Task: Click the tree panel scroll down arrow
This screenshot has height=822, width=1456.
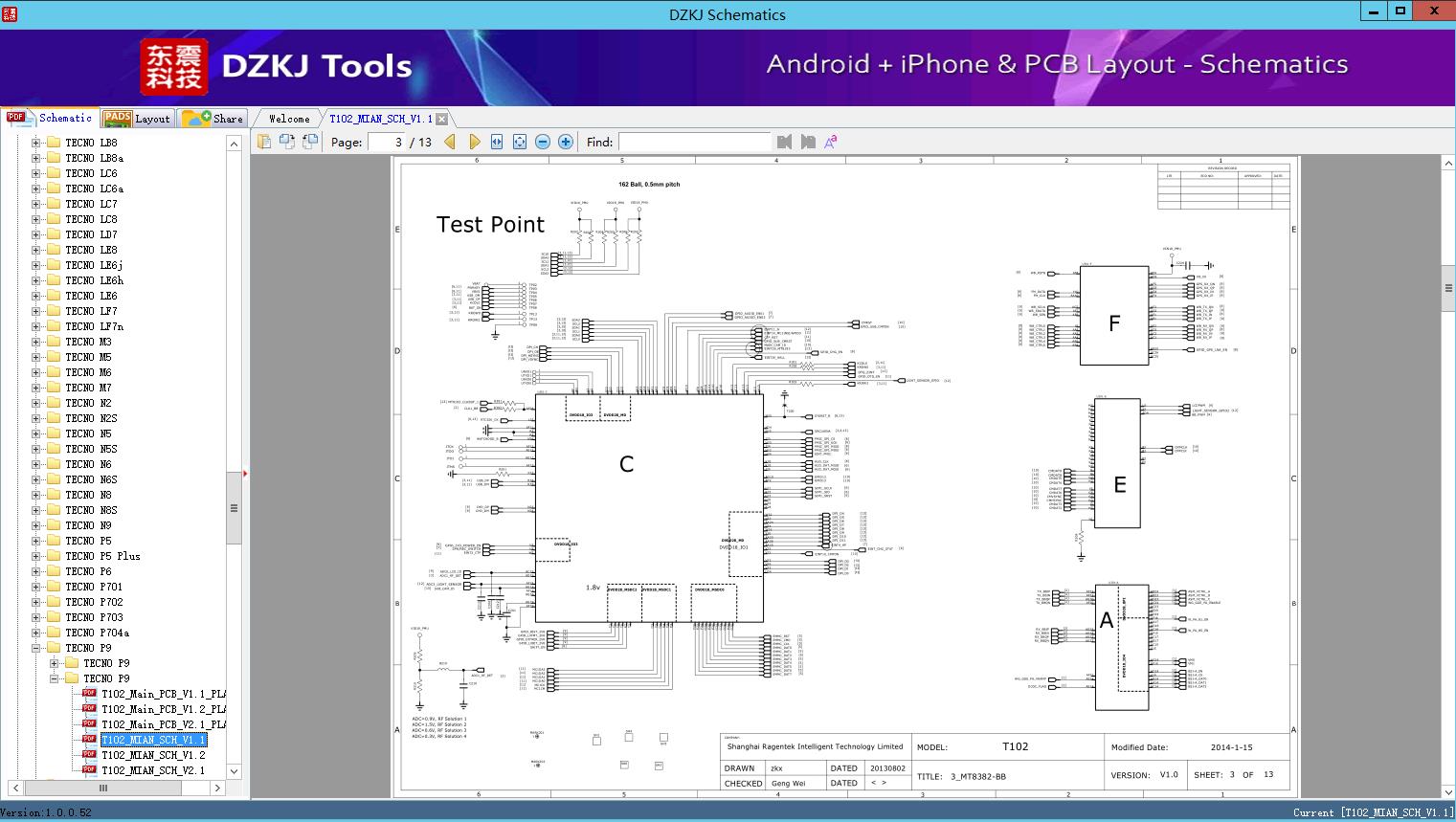Action: (x=234, y=770)
